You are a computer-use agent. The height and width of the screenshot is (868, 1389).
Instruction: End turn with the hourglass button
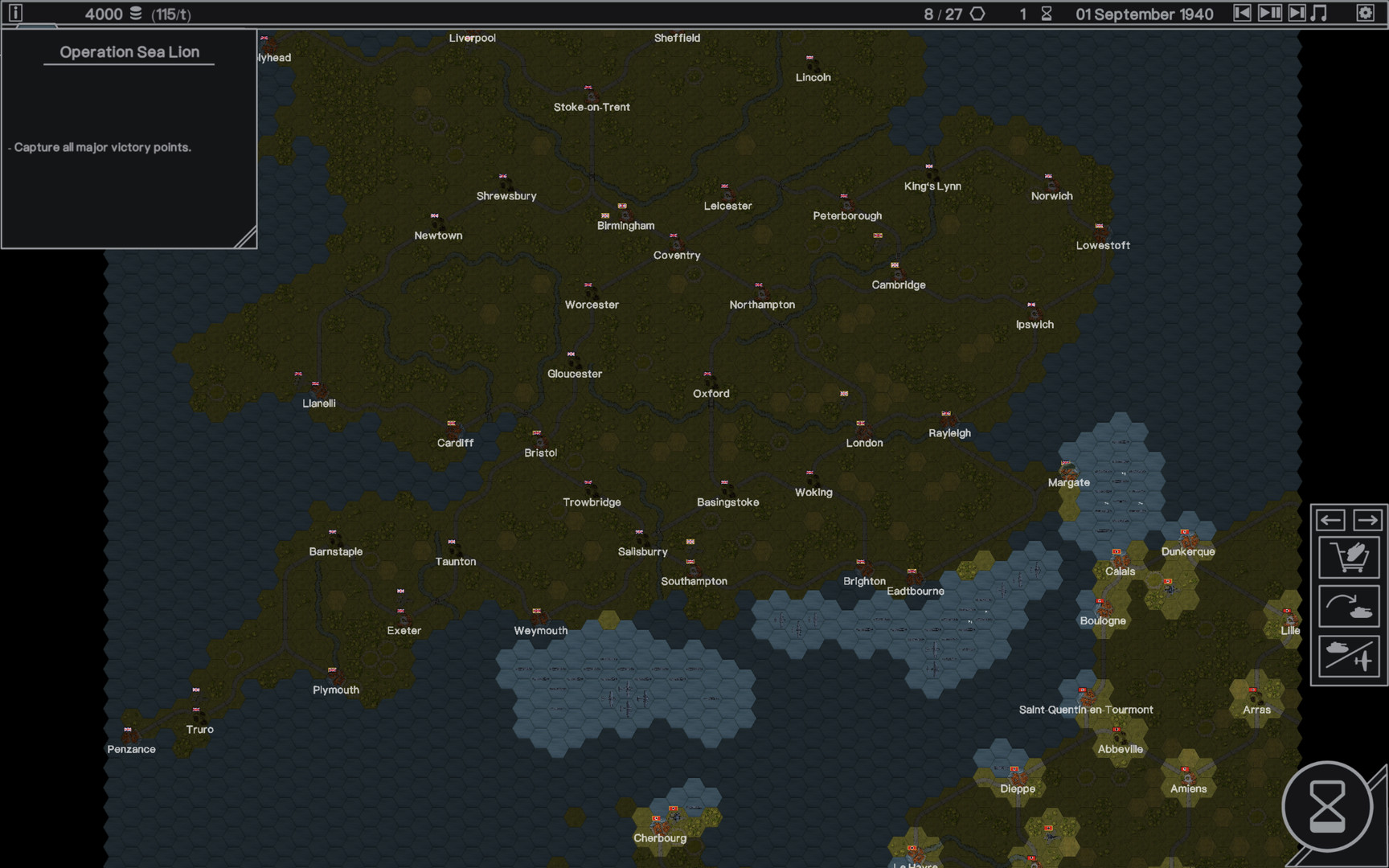tap(1327, 806)
